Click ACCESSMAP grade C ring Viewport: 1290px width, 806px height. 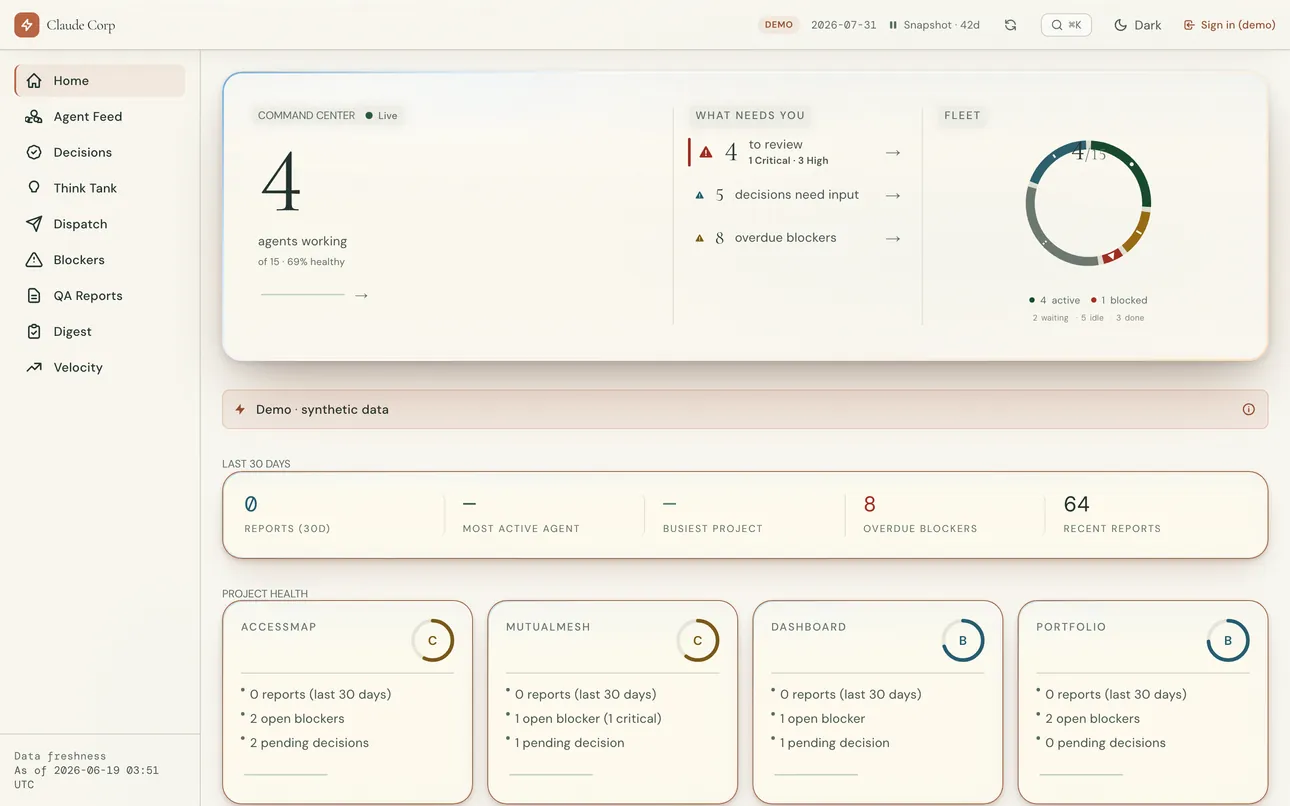(x=433, y=640)
